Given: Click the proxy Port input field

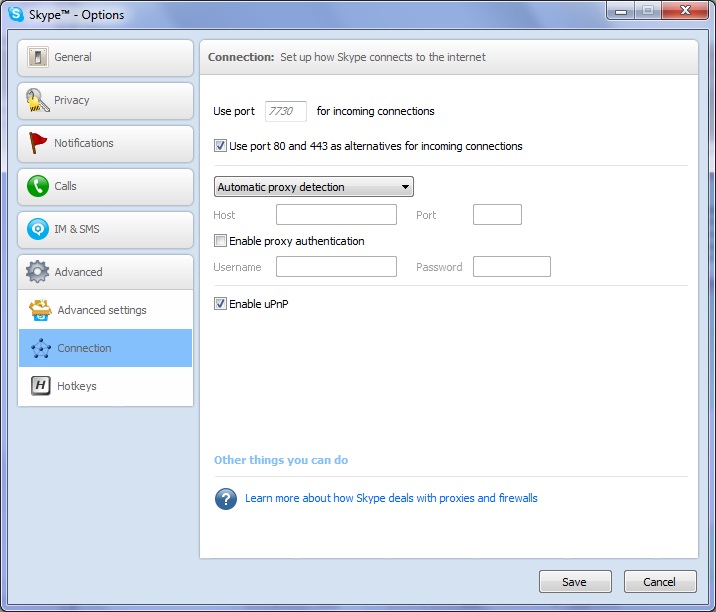Looking at the screenshot, I should pyautogui.click(x=497, y=214).
